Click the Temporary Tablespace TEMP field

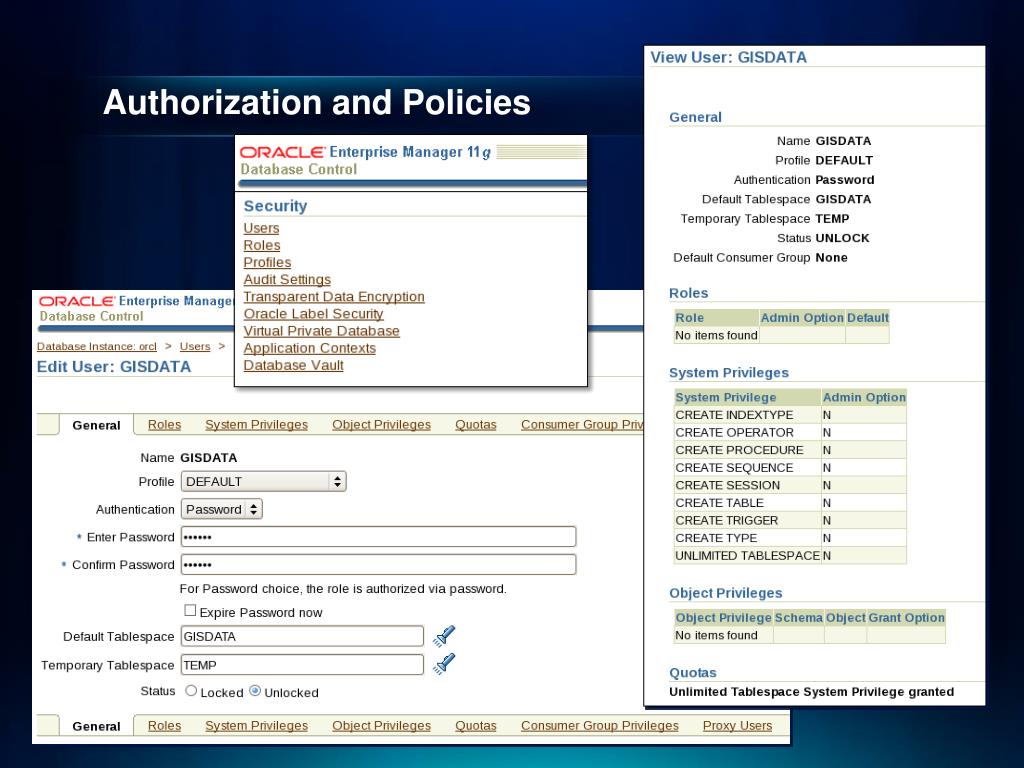302,665
